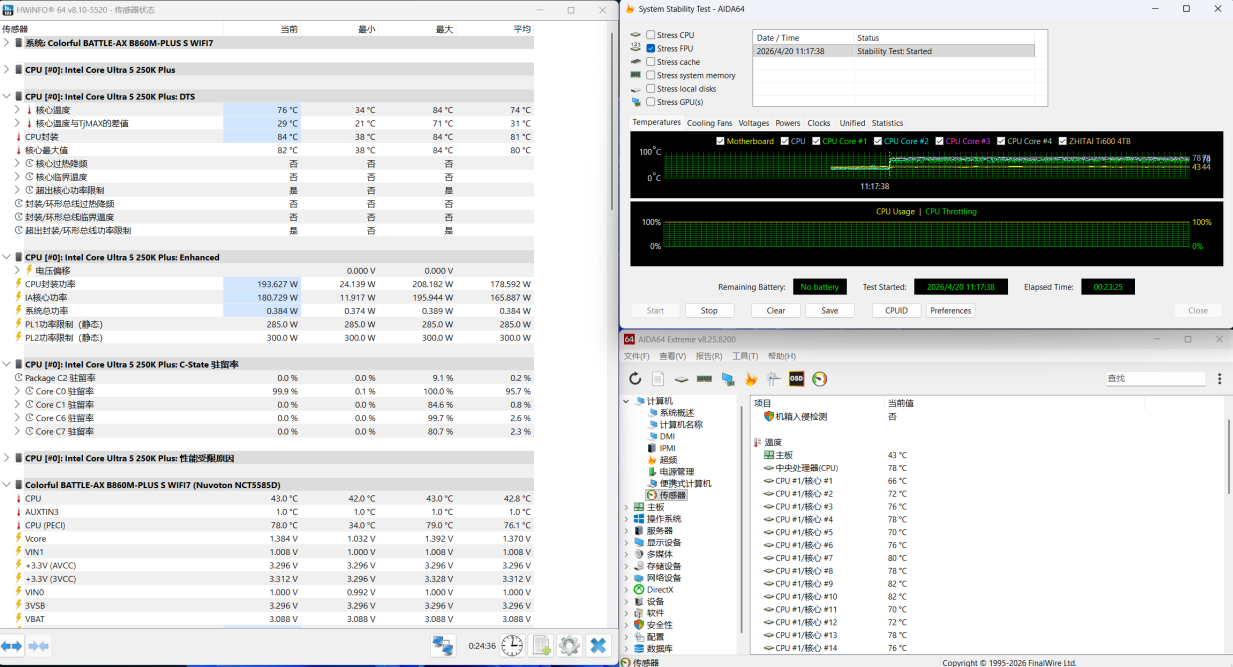The height and width of the screenshot is (667, 1233).
Task: Enable the Stress CPU checkbox
Action: (651, 35)
